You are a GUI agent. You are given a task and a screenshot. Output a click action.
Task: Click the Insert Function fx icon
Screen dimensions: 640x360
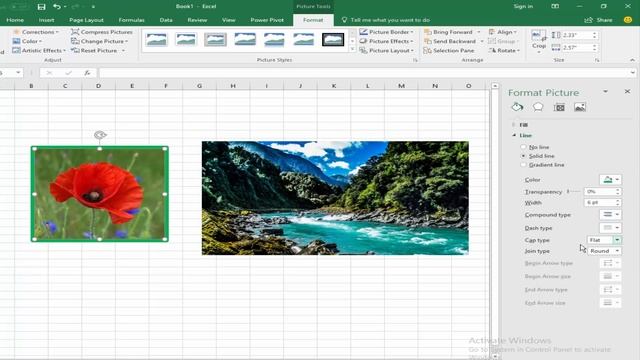[87, 73]
